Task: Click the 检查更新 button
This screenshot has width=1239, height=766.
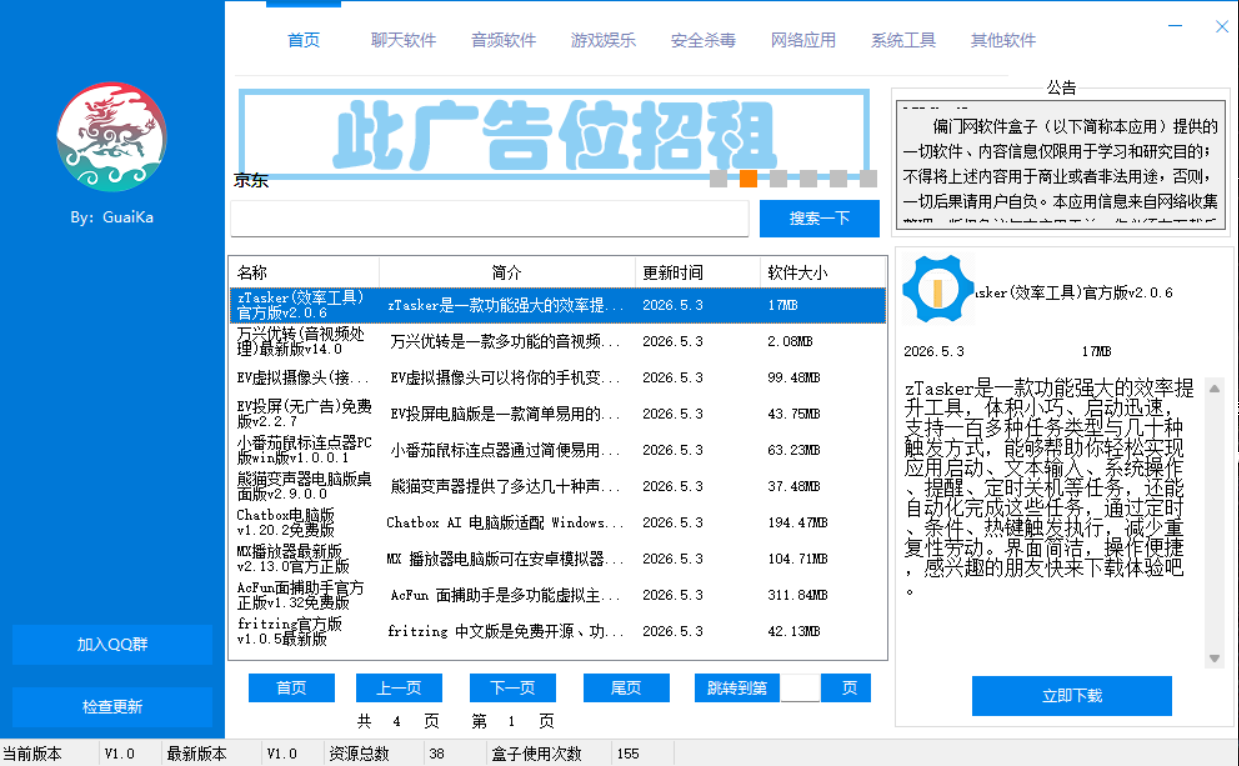Action: click(x=112, y=707)
